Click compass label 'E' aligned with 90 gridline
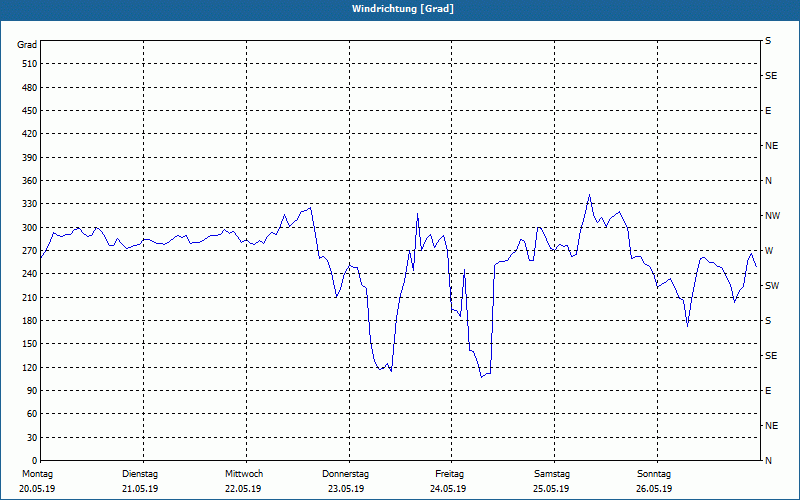800x500 pixels. point(768,391)
